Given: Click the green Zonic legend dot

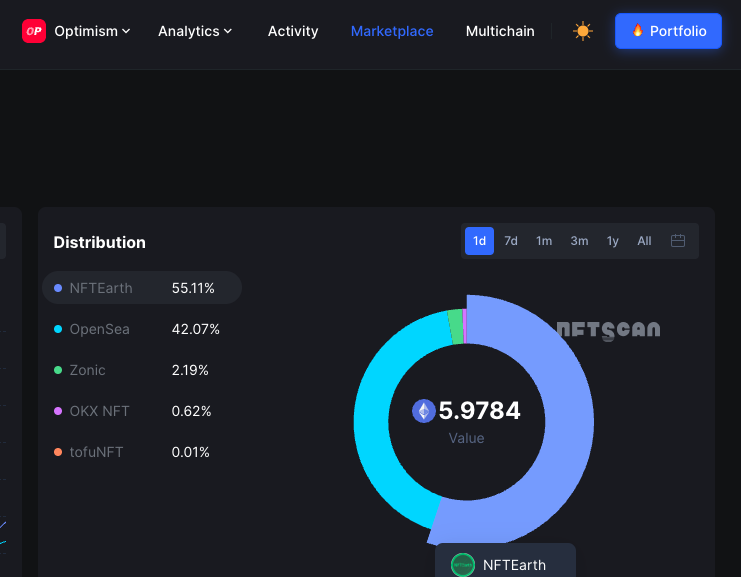Looking at the screenshot, I should 58,370.
